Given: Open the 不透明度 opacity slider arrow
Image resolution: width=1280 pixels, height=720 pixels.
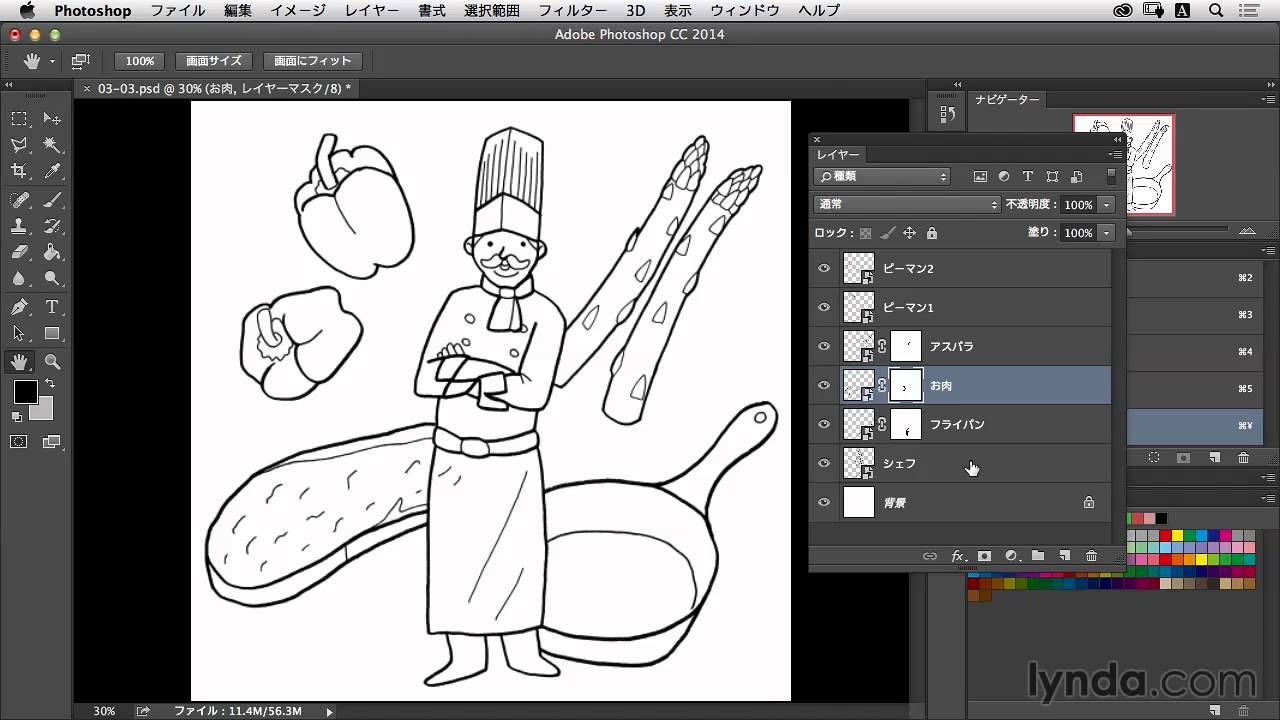Looking at the screenshot, I should (x=1107, y=204).
